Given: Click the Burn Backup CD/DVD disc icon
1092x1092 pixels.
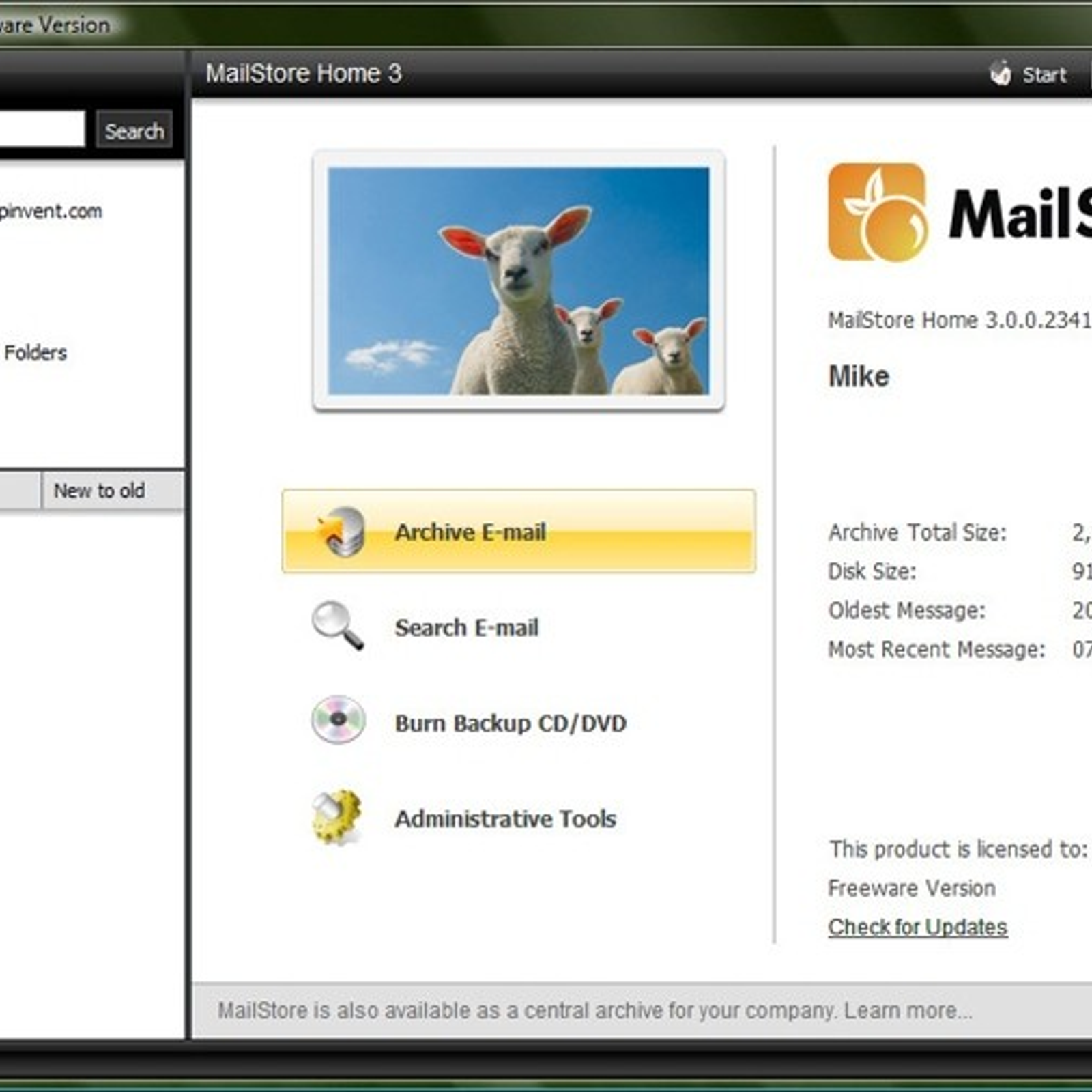Looking at the screenshot, I should point(338,720).
